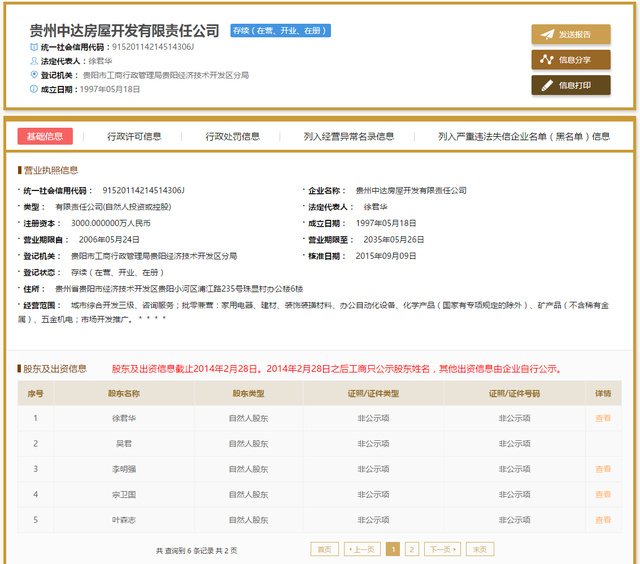Click the 营业期限自 value 2006年05月24日
The height and width of the screenshot is (564, 640).
[x=109, y=240]
